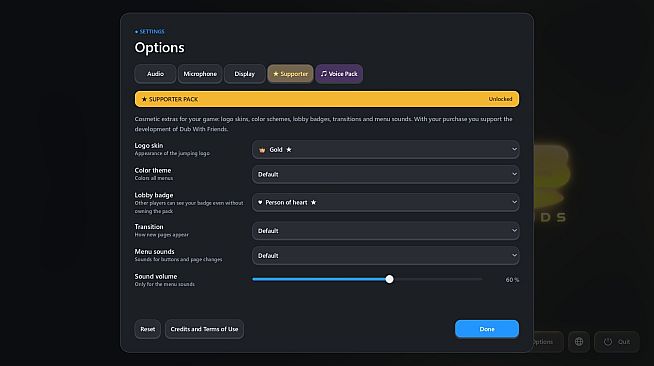This screenshot has height=366, width=654.
Task: Click the Unlocked status label
Action: click(x=500, y=99)
